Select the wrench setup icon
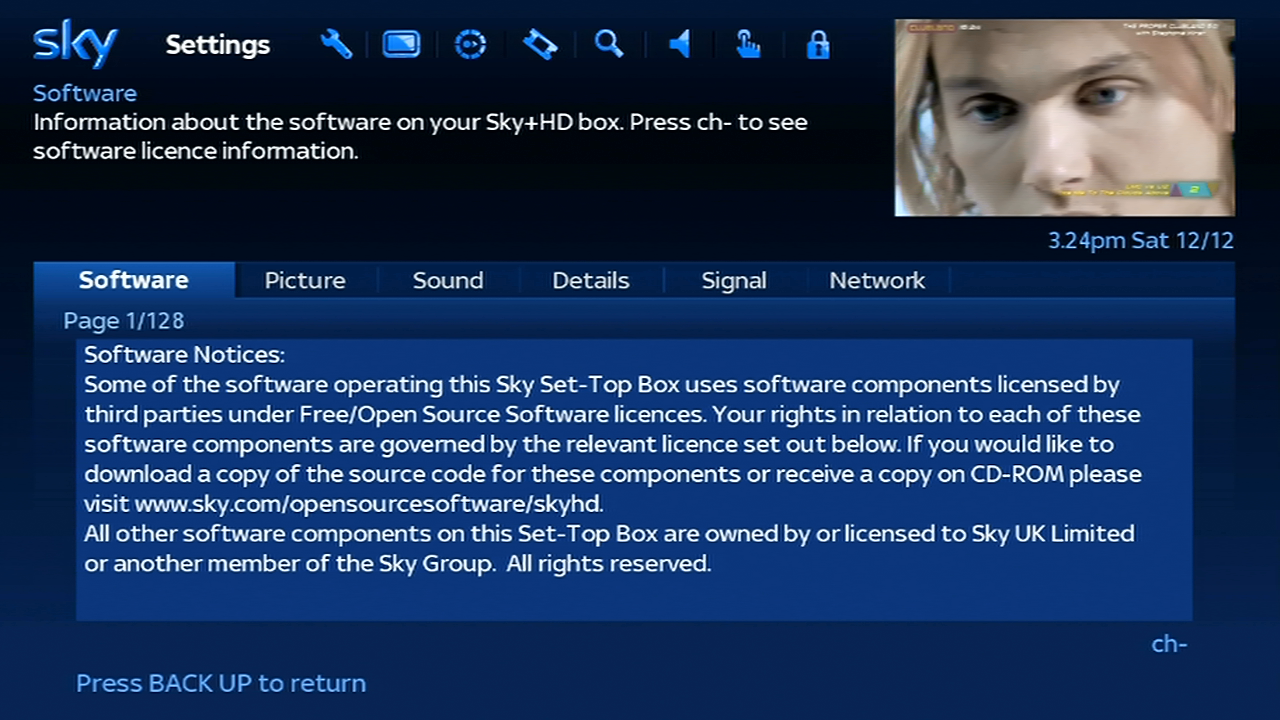The height and width of the screenshot is (720, 1280). tap(336, 45)
